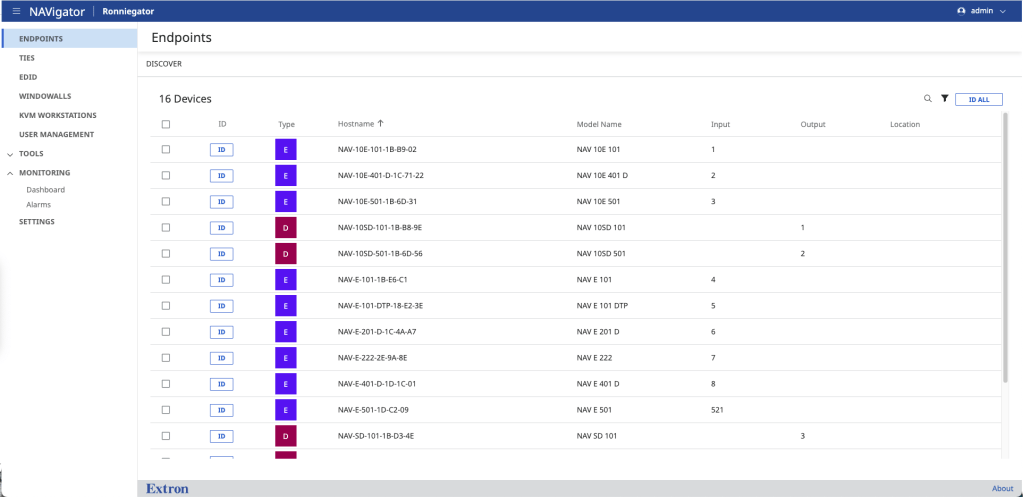Check the box for NAV-E-222-2E-9A-8E
This screenshot has width=1023, height=497.
coord(166,358)
